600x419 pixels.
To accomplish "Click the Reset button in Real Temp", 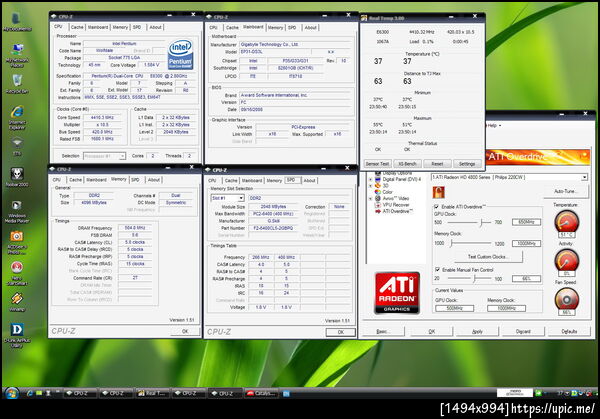I will [x=437, y=164].
